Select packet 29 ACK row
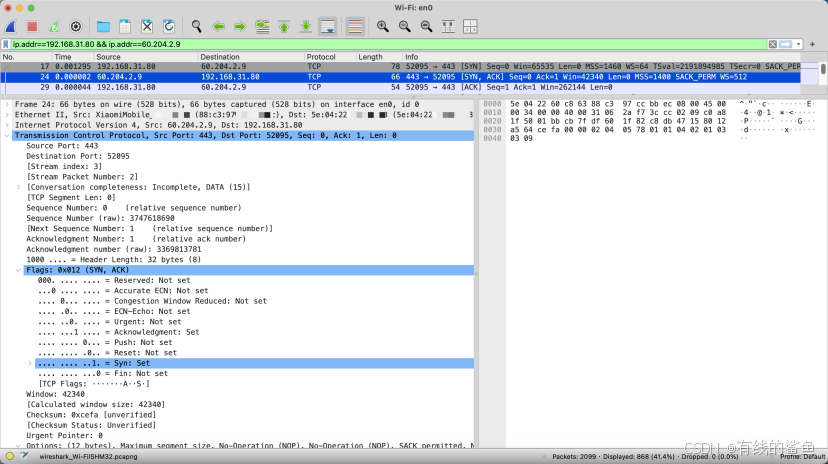The image size is (828, 464). coord(401,87)
